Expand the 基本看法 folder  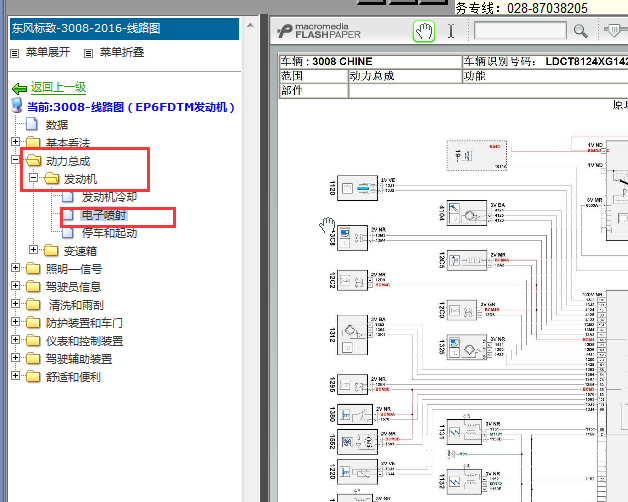click(15, 141)
